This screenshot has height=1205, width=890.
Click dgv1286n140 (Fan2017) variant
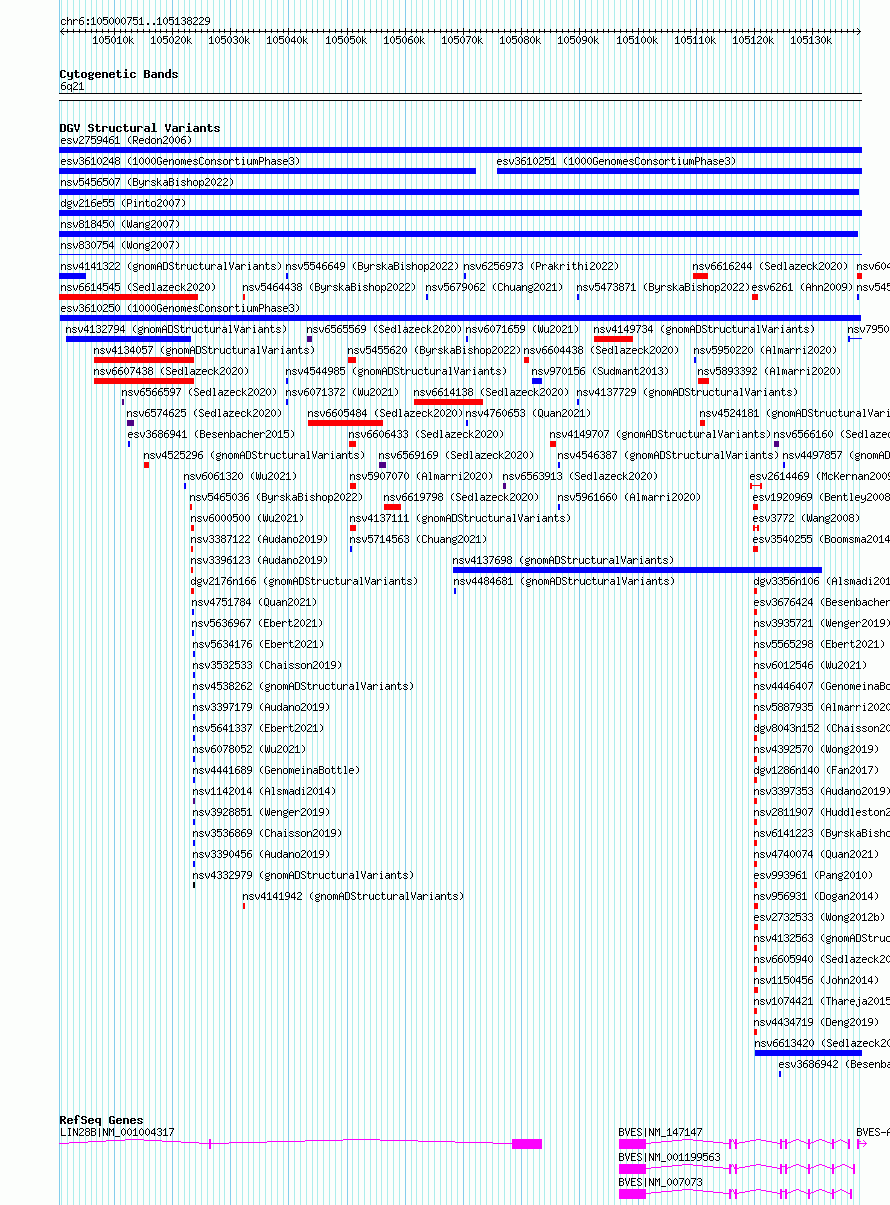[x=816, y=770]
